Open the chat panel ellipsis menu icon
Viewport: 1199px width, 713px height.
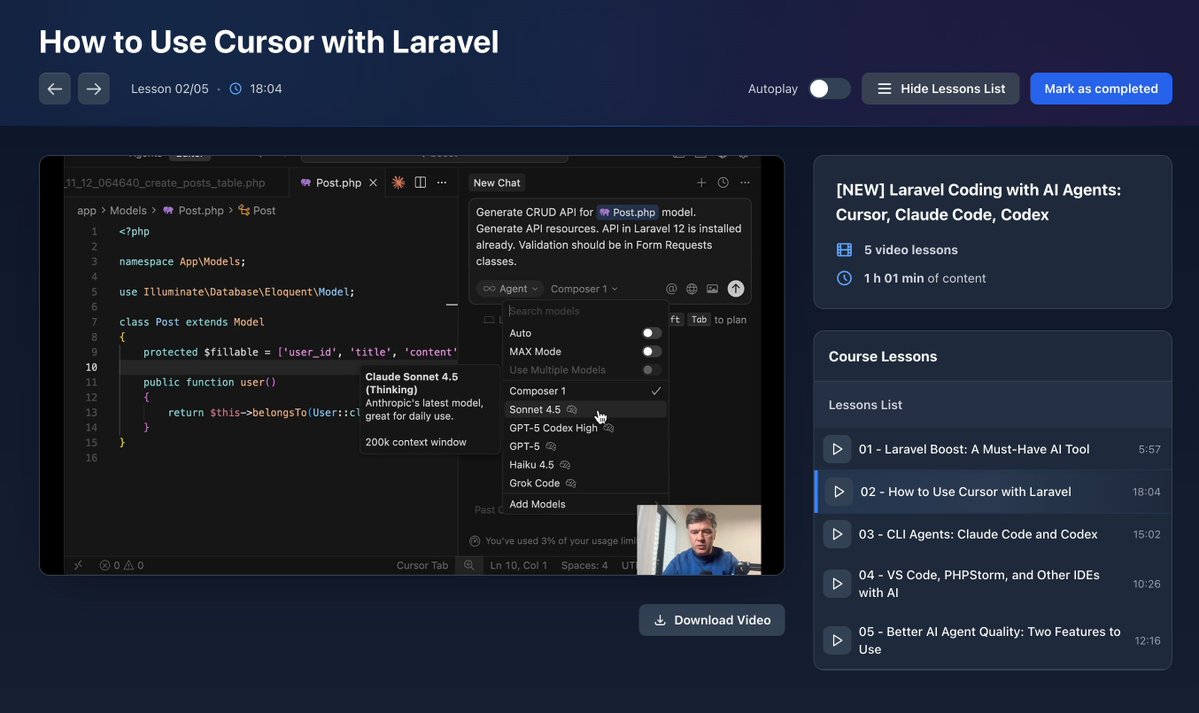(744, 182)
